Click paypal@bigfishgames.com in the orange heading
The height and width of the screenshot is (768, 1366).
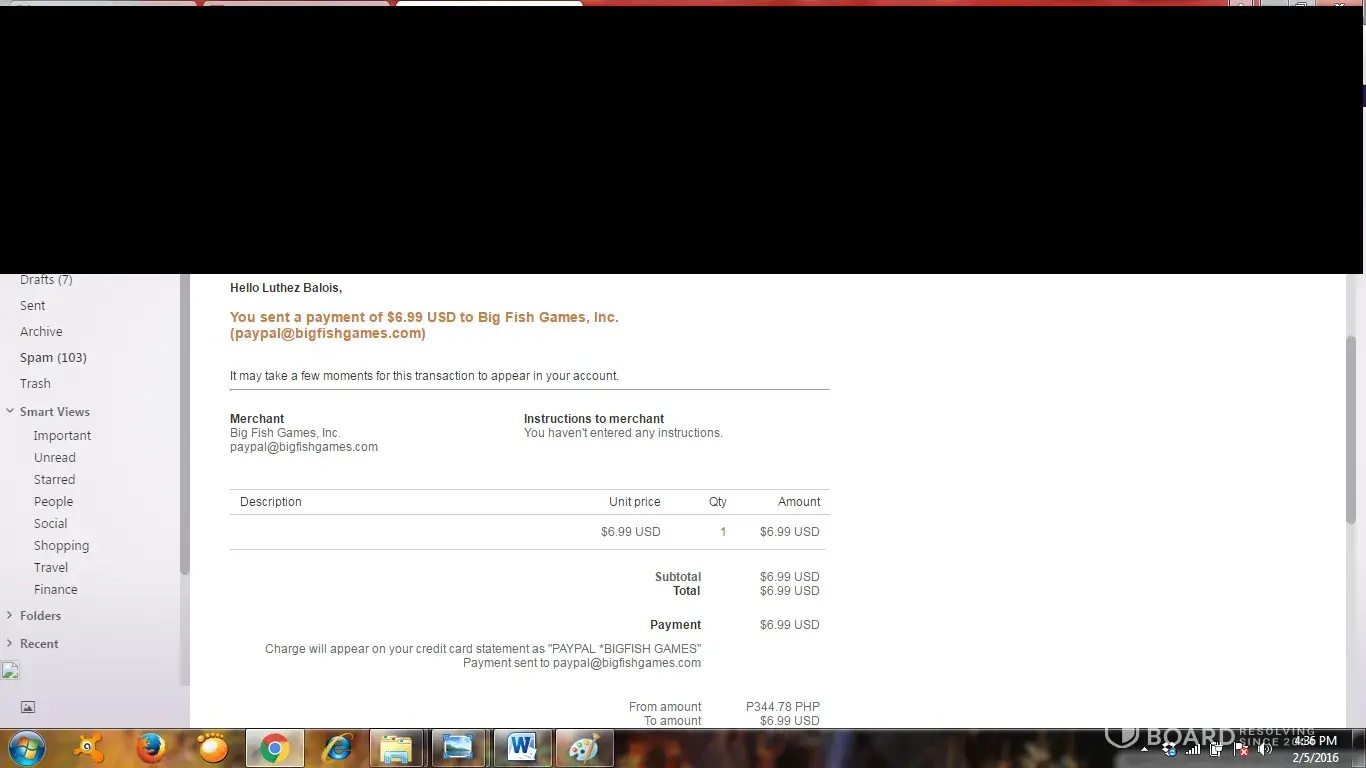click(328, 334)
